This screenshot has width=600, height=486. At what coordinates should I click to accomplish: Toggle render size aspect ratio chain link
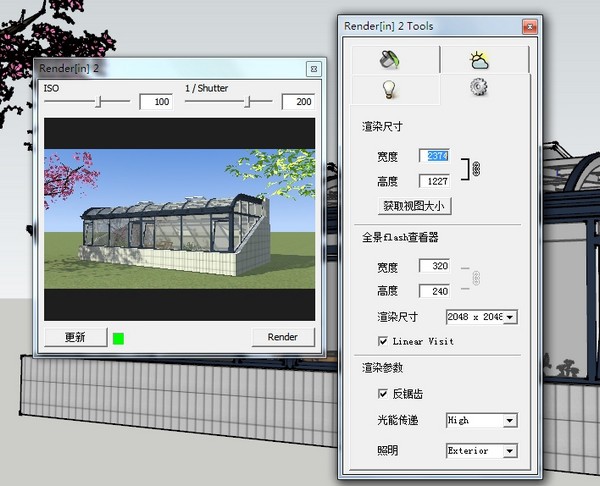click(x=476, y=168)
